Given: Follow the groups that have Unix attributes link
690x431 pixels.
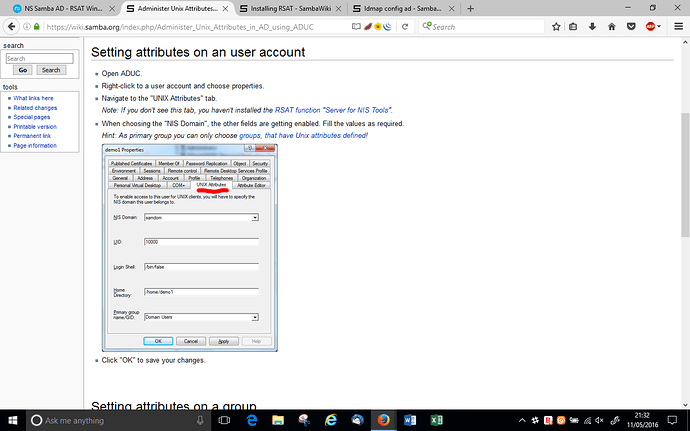Looking at the screenshot, I should (303, 136).
